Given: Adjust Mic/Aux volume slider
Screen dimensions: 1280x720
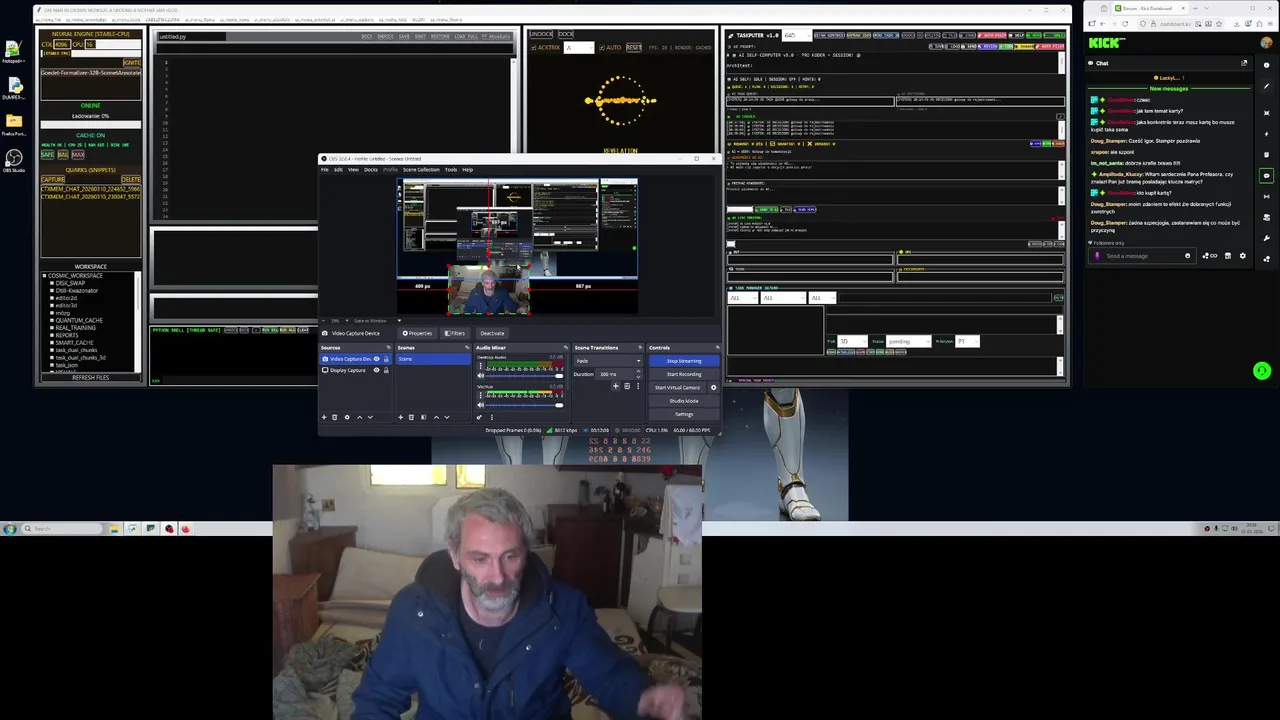Looking at the screenshot, I should click(523, 405).
